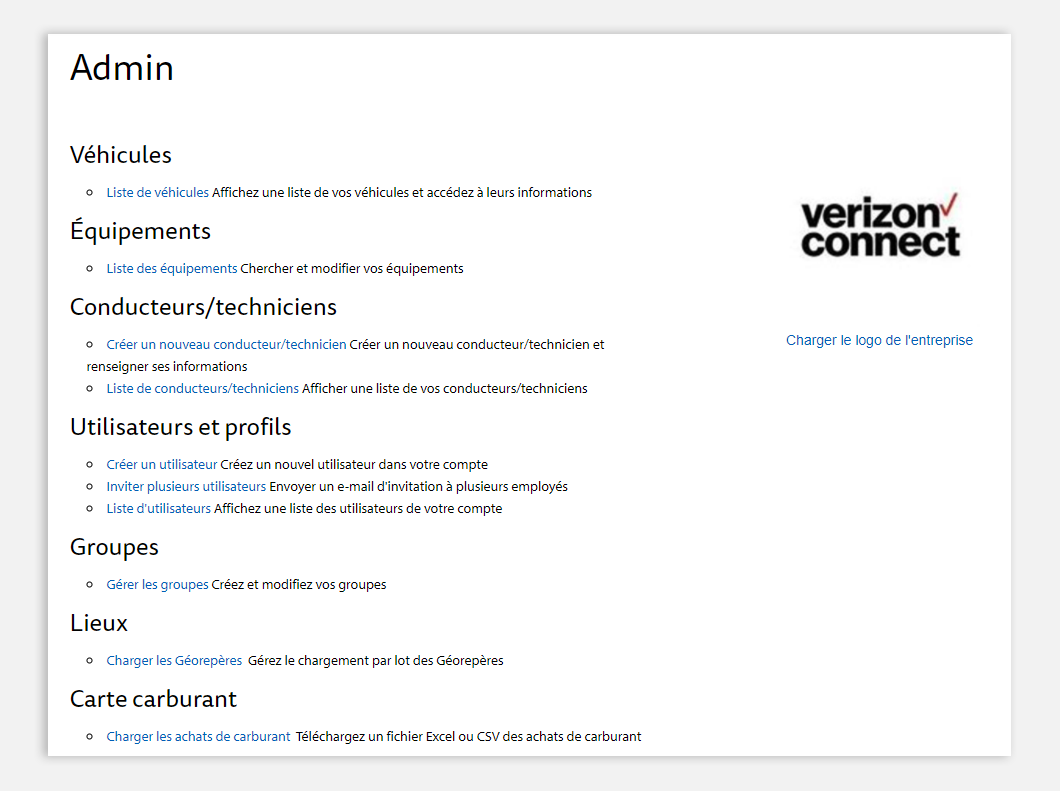Click Charger les achats de carburant

(198, 737)
